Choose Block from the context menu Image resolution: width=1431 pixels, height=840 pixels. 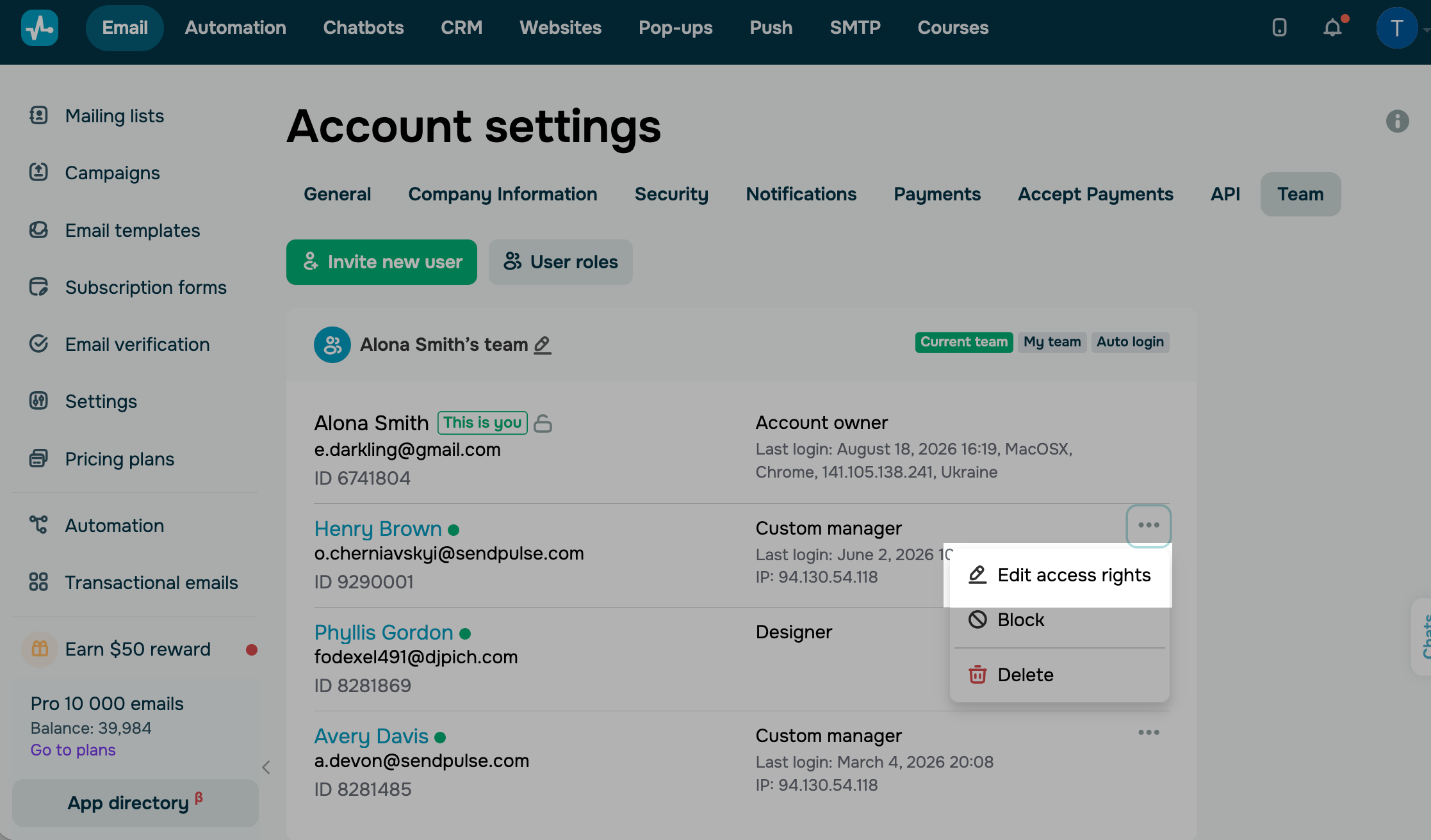pos(1060,620)
